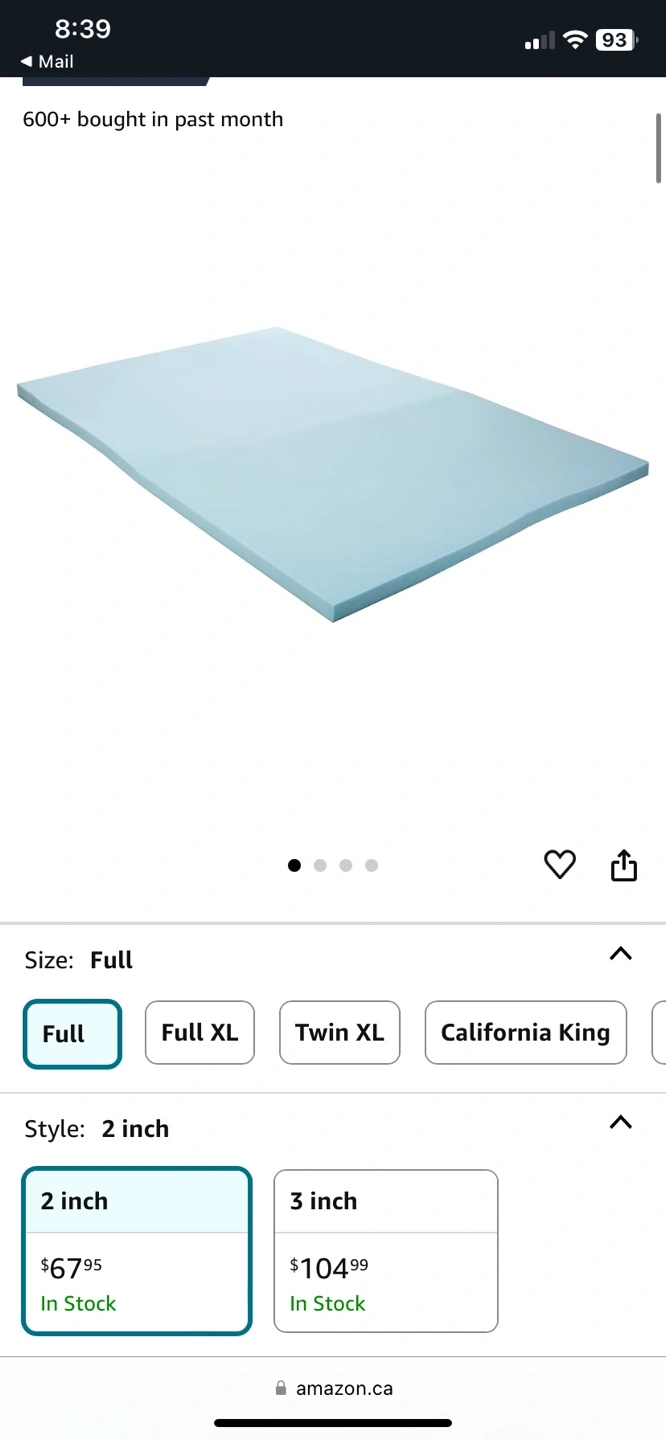Tap the cellular signal bars

click(x=539, y=41)
